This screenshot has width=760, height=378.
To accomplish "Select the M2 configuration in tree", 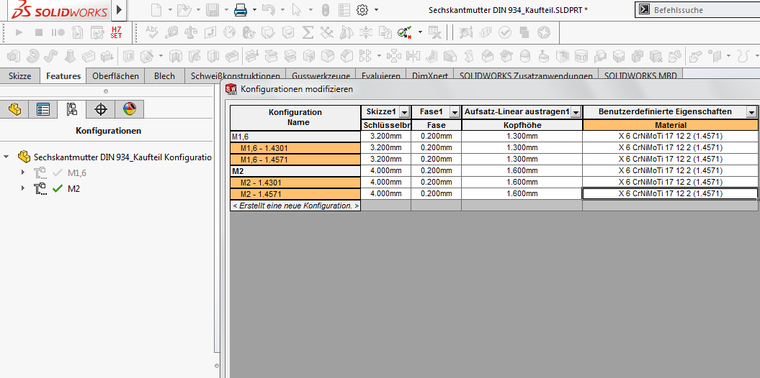I will click(74, 189).
